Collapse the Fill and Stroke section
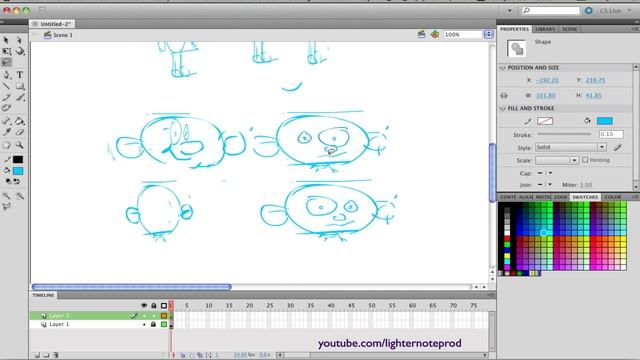This screenshot has width=640, height=360. [x=503, y=109]
